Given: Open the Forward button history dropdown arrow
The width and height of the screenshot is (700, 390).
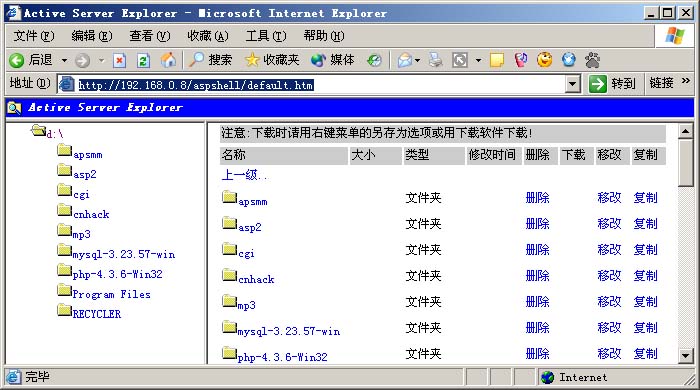Looking at the screenshot, I should [x=101, y=60].
